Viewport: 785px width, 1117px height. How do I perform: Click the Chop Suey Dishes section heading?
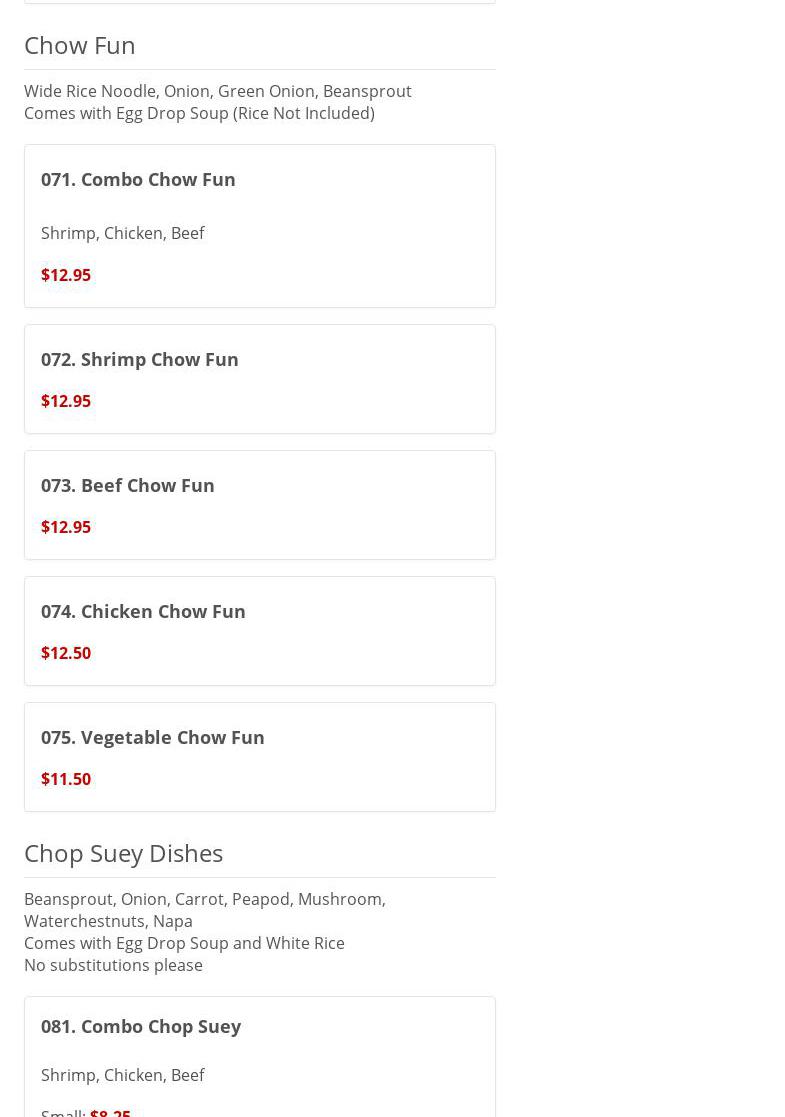[124, 853]
